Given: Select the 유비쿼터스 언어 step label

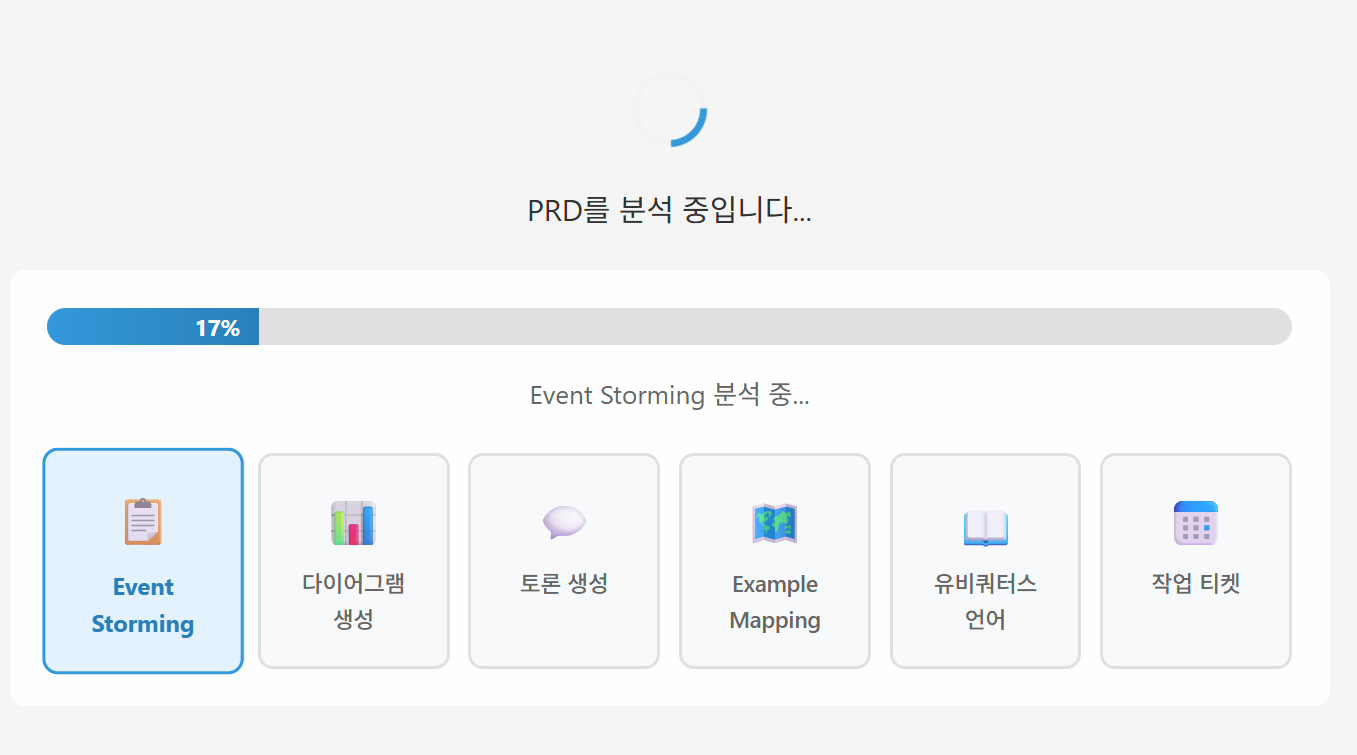Looking at the screenshot, I should pos(985,601).
